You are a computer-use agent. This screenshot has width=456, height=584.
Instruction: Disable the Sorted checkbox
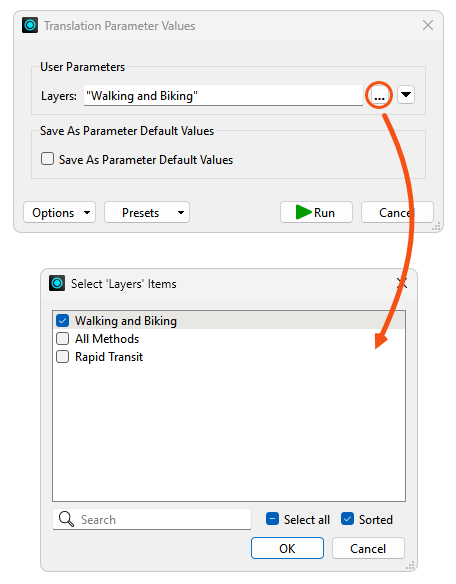347,519
